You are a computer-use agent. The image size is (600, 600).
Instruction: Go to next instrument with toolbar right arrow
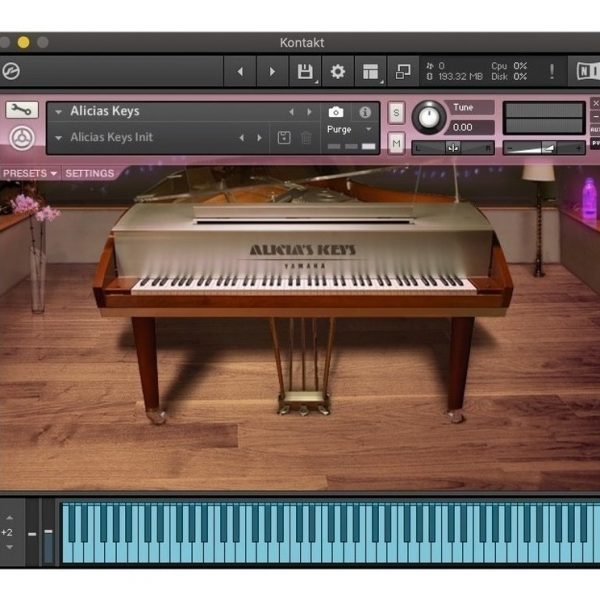[272, 72]
